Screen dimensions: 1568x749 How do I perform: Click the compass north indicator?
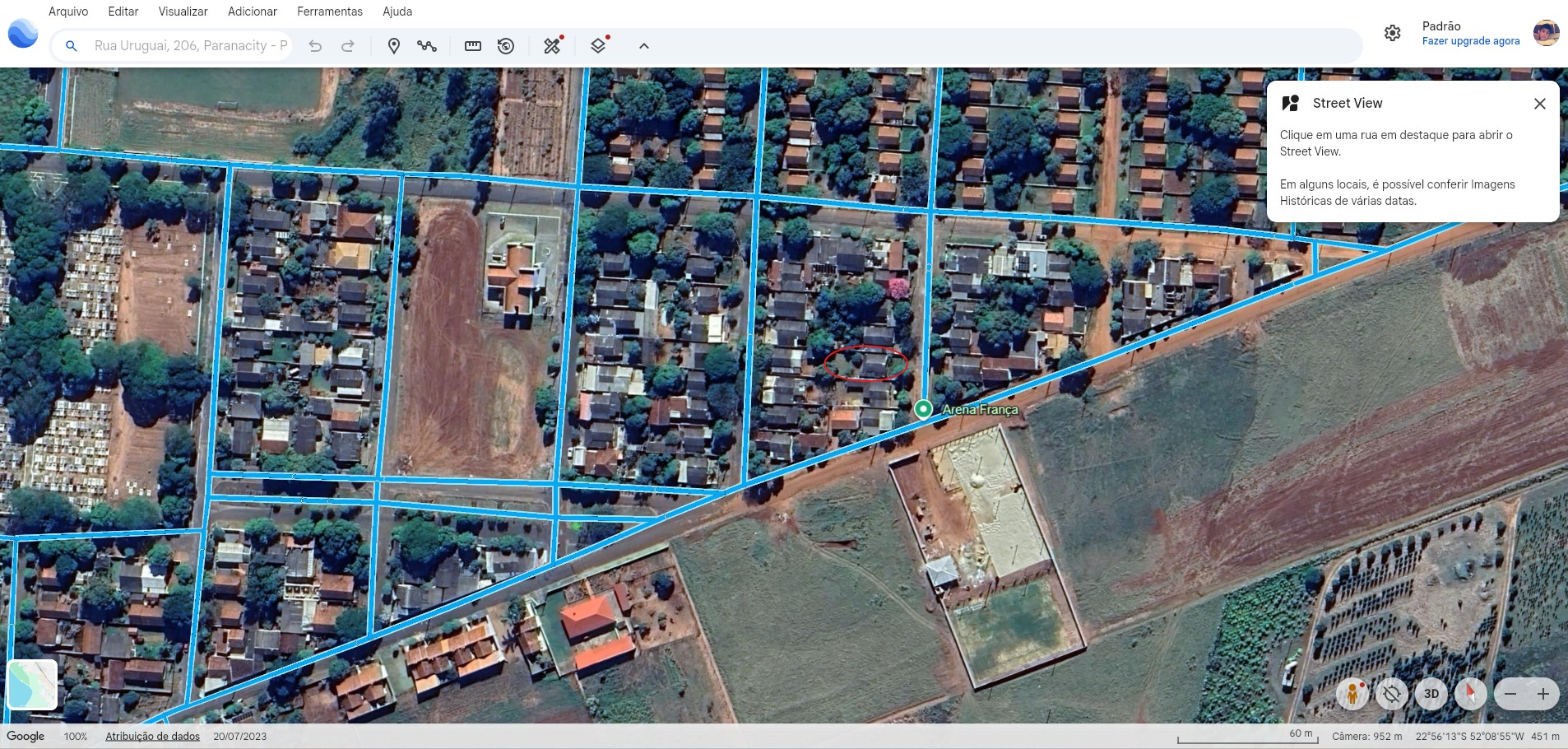point(1470,694)
